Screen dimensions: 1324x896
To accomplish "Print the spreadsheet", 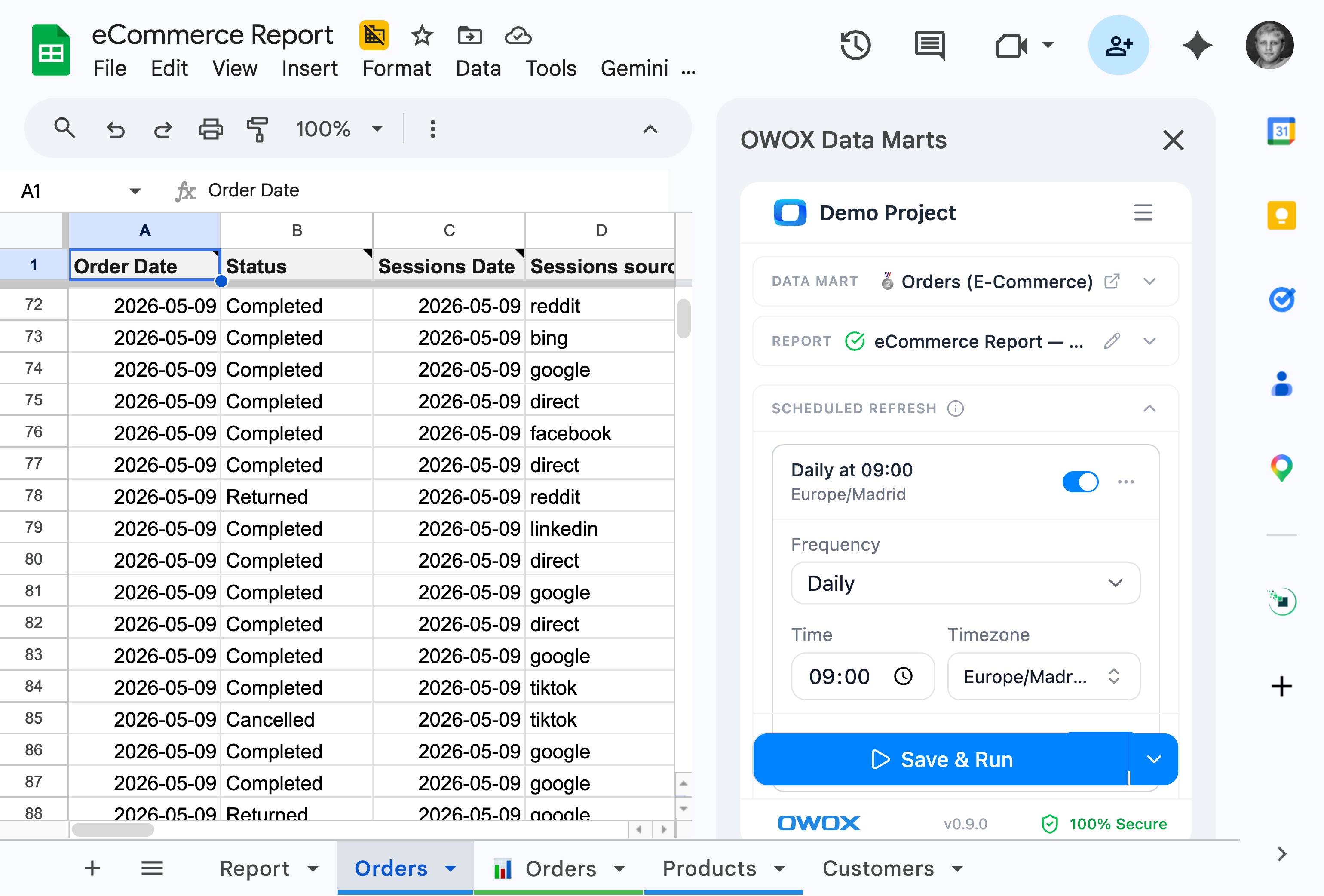I will pyautogui.click(x=211, y=129).
